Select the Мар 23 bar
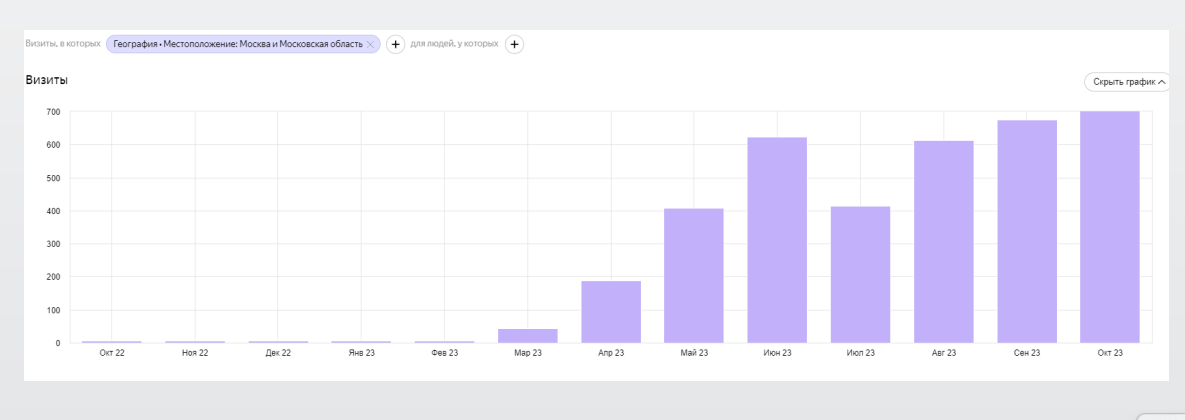 pos(528,336)
